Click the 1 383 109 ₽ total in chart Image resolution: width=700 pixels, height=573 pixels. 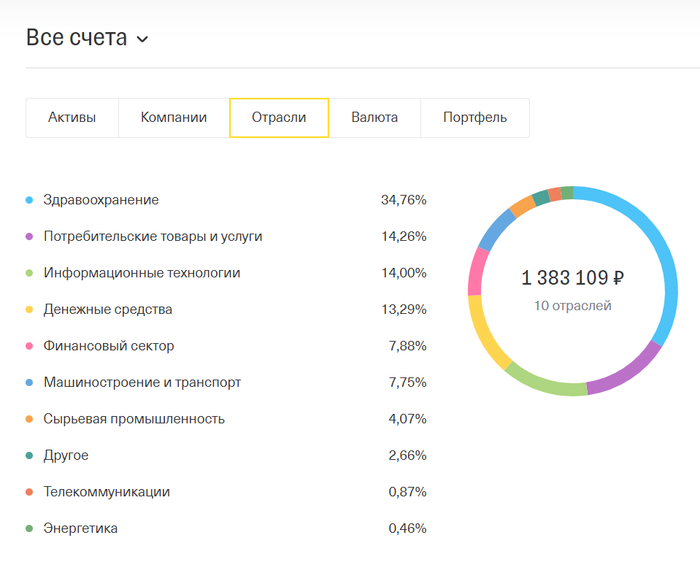pyautogui.click(x=573, y=279)
